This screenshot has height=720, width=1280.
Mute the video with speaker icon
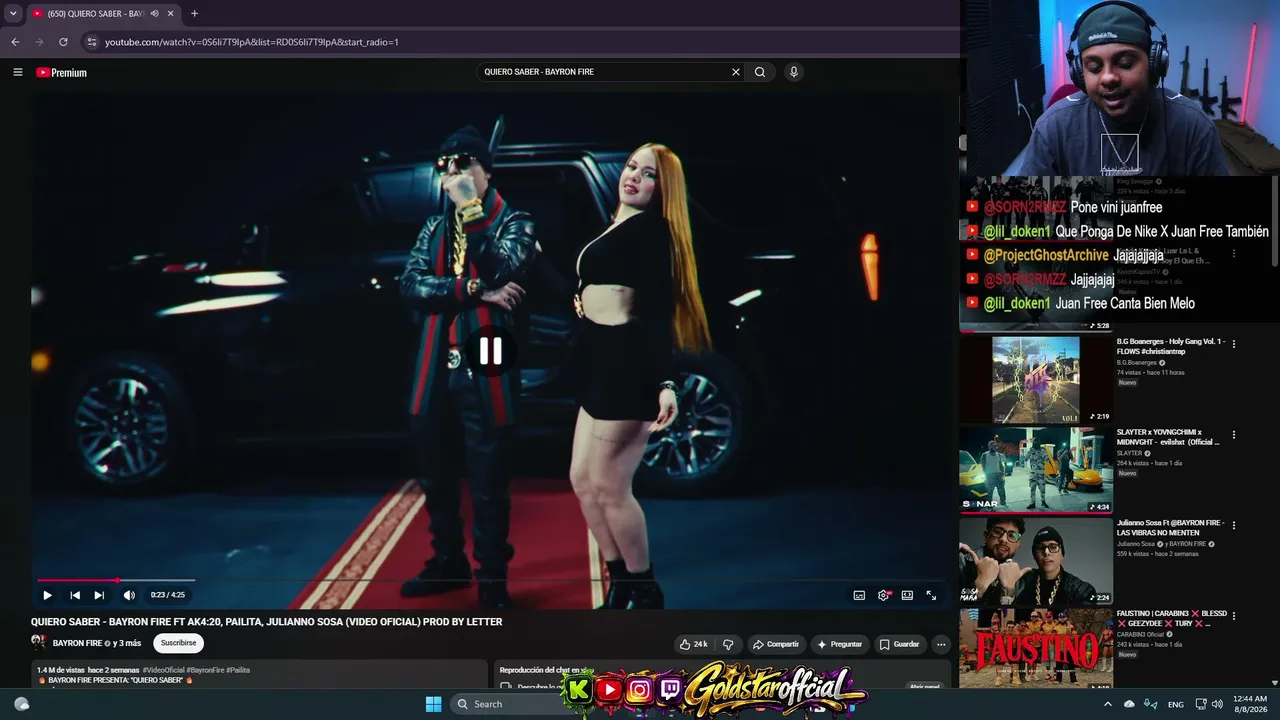[129, 595]
